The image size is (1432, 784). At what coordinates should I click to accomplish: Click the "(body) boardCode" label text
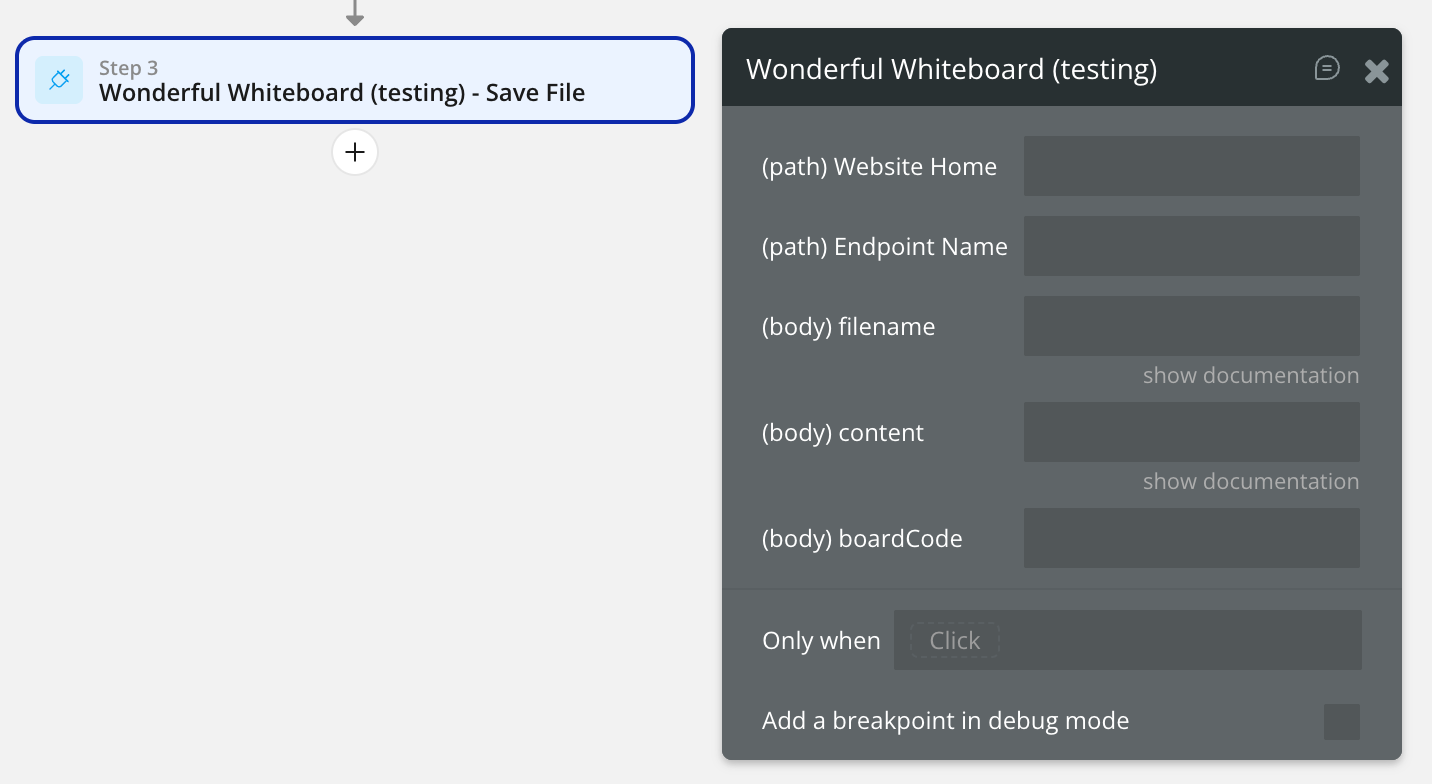[862, 539]
